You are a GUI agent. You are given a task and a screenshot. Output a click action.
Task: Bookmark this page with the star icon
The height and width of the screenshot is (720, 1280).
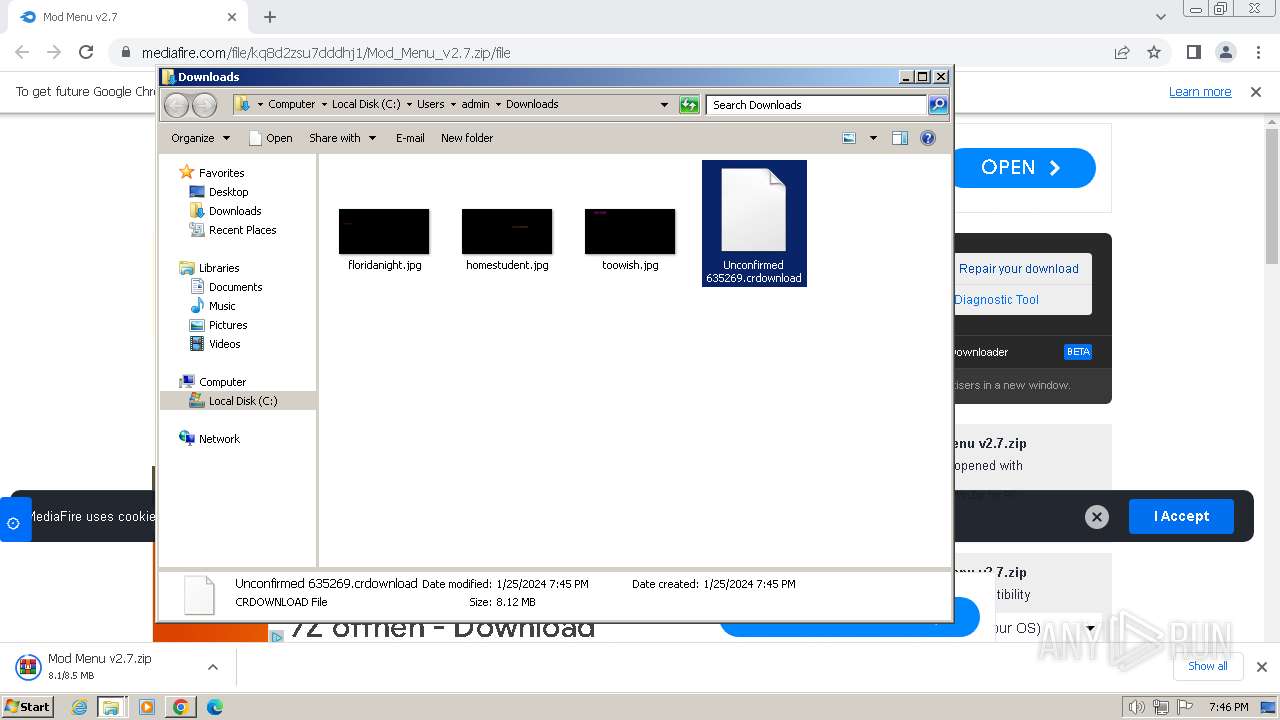(x=1154, y=52)
